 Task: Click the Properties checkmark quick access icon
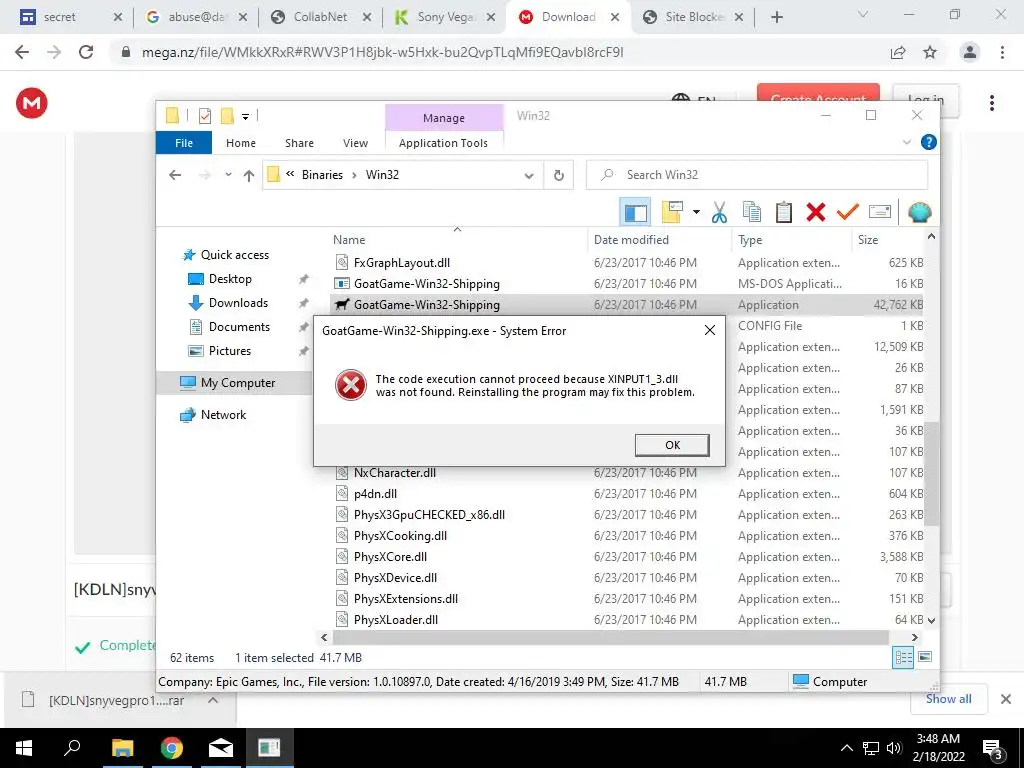pyautogui.click(x=205, y=116)
